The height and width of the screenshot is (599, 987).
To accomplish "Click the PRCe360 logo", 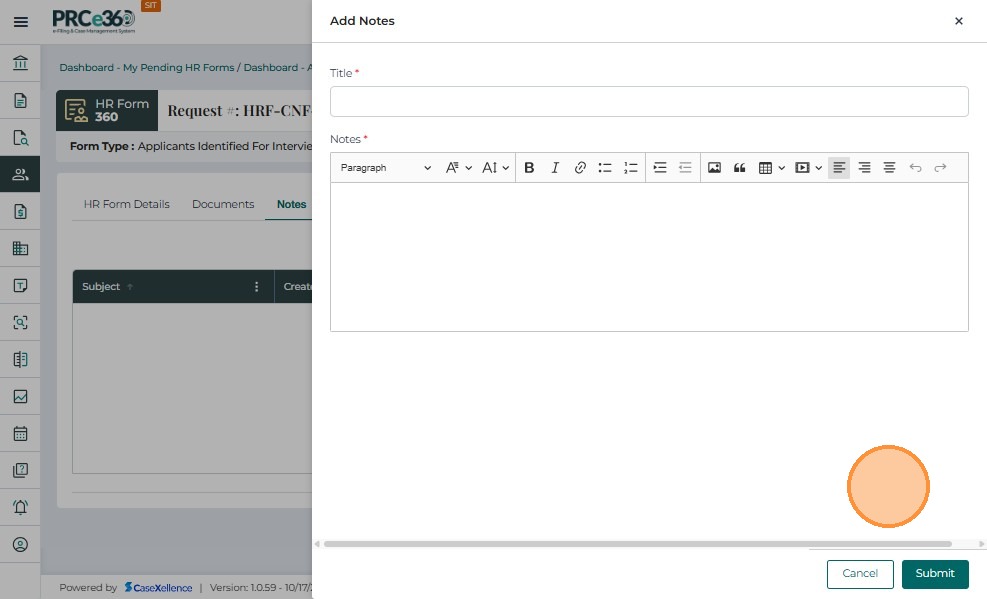I will pos(94,20).
